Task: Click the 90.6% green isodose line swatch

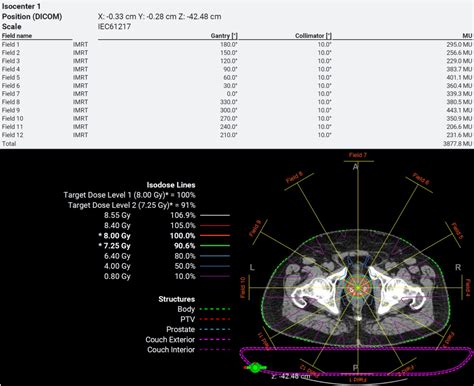Action: click(215, 246)
